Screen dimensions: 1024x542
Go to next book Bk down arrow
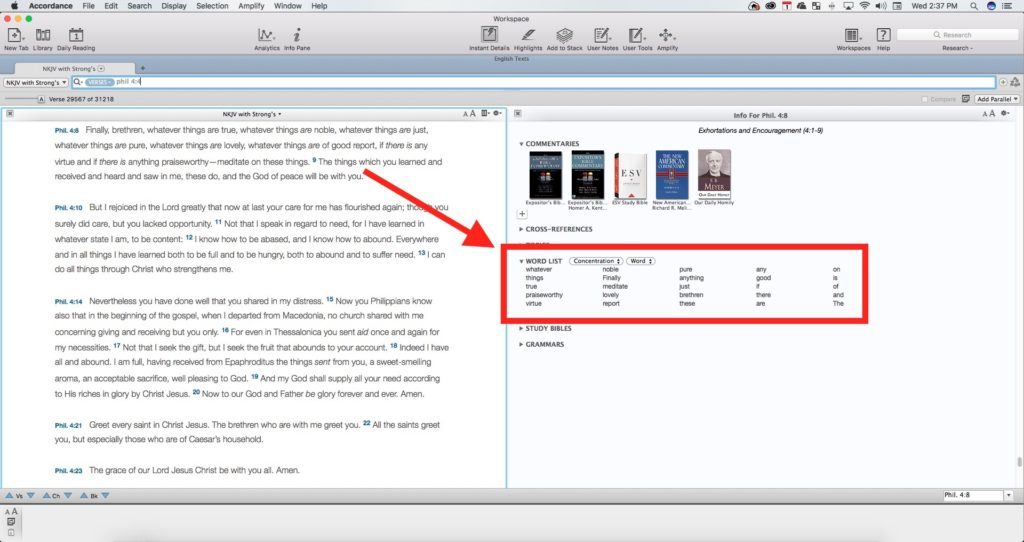[x=105, y=496]
